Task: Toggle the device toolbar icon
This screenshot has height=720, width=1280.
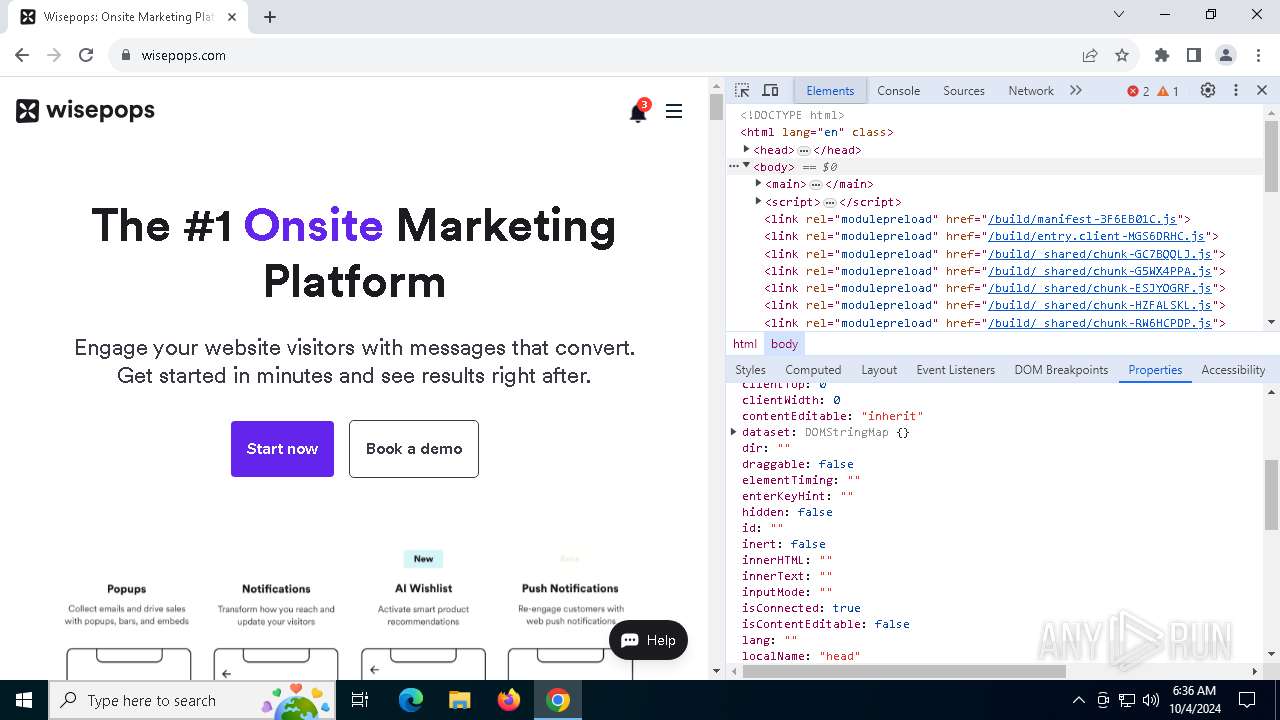Action: [x=770, y=90]
